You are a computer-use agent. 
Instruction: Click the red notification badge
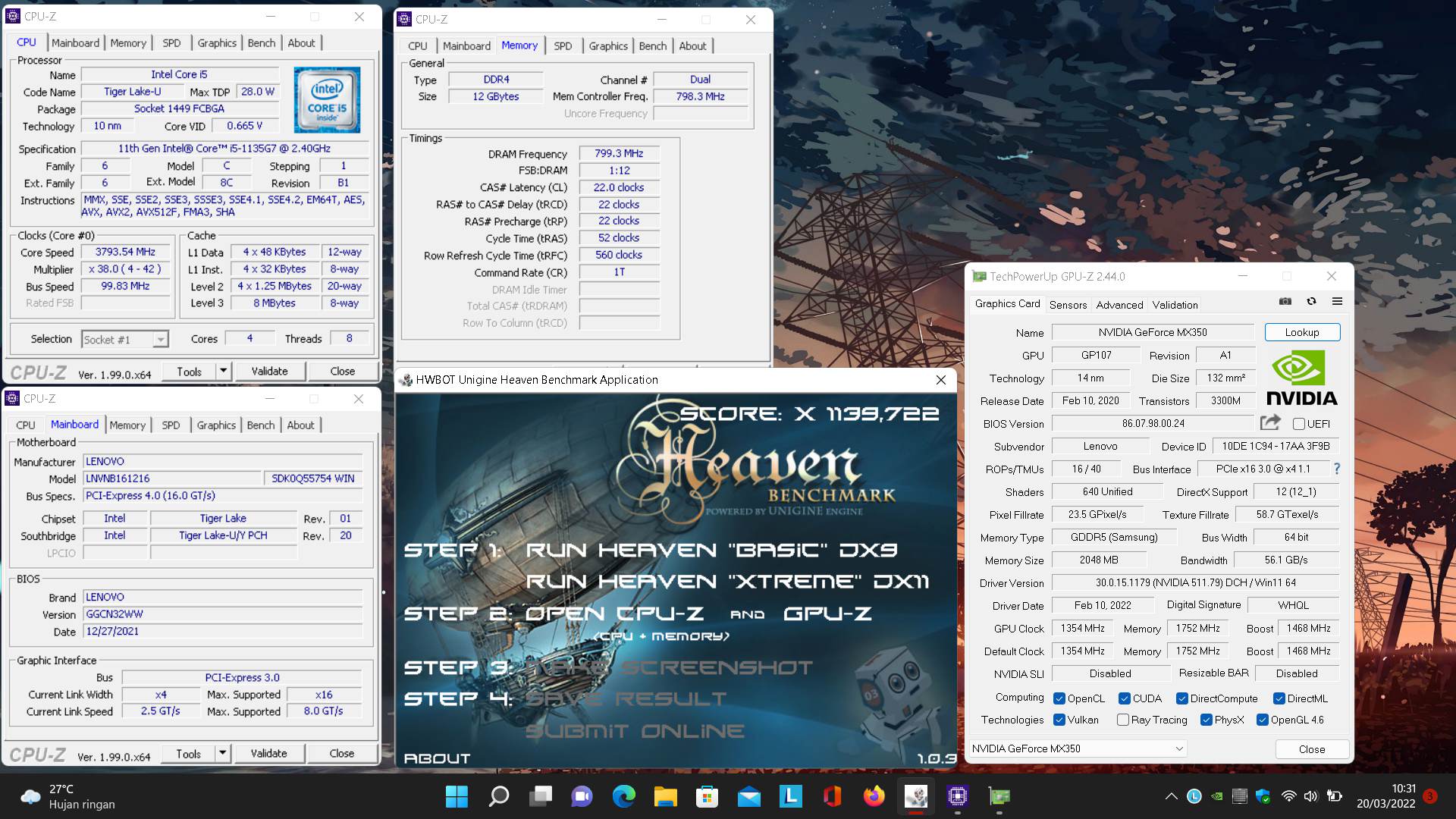1429,796
